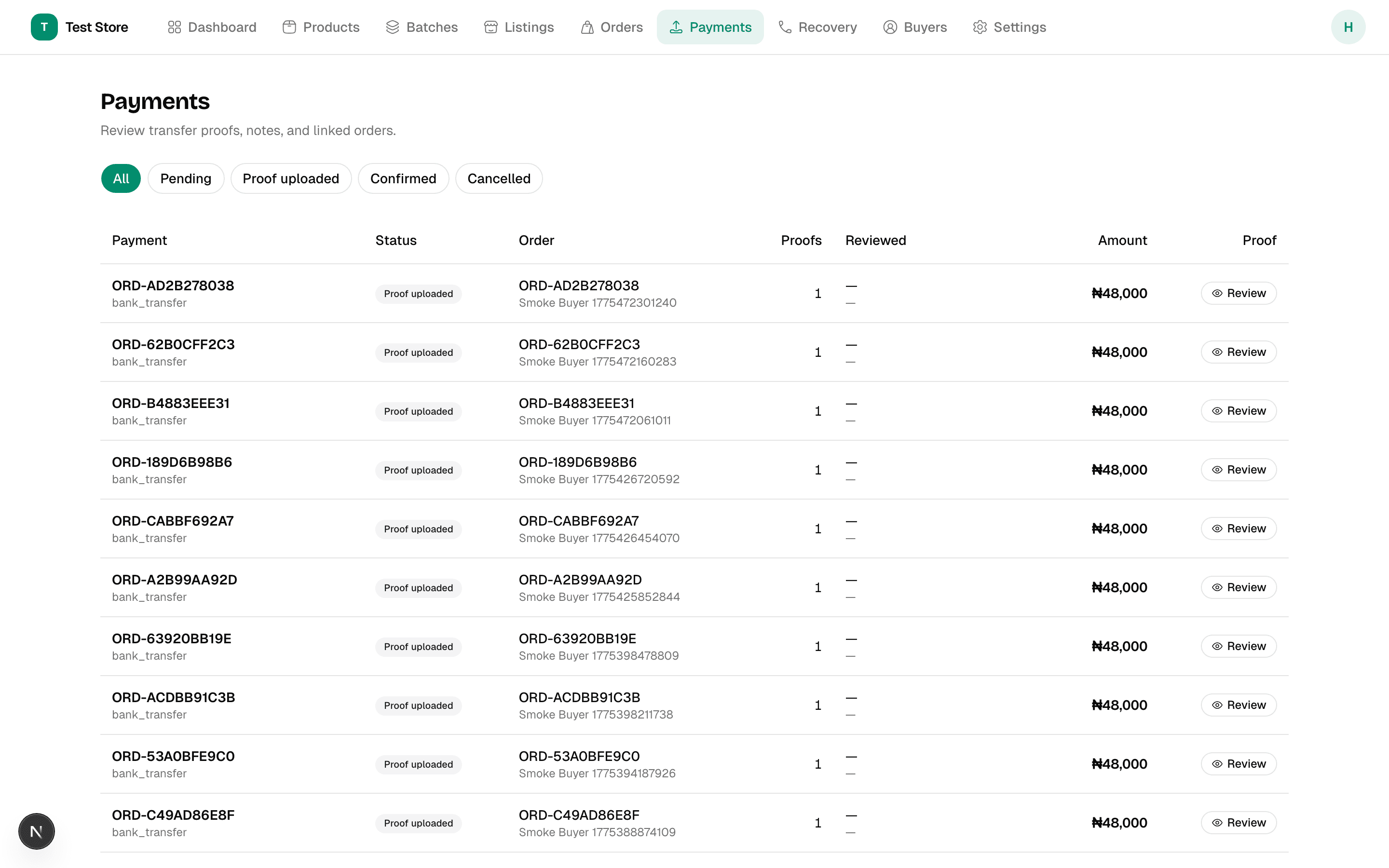
Task: Open the Payments tab in navigation
Action: tap(710, 27)
